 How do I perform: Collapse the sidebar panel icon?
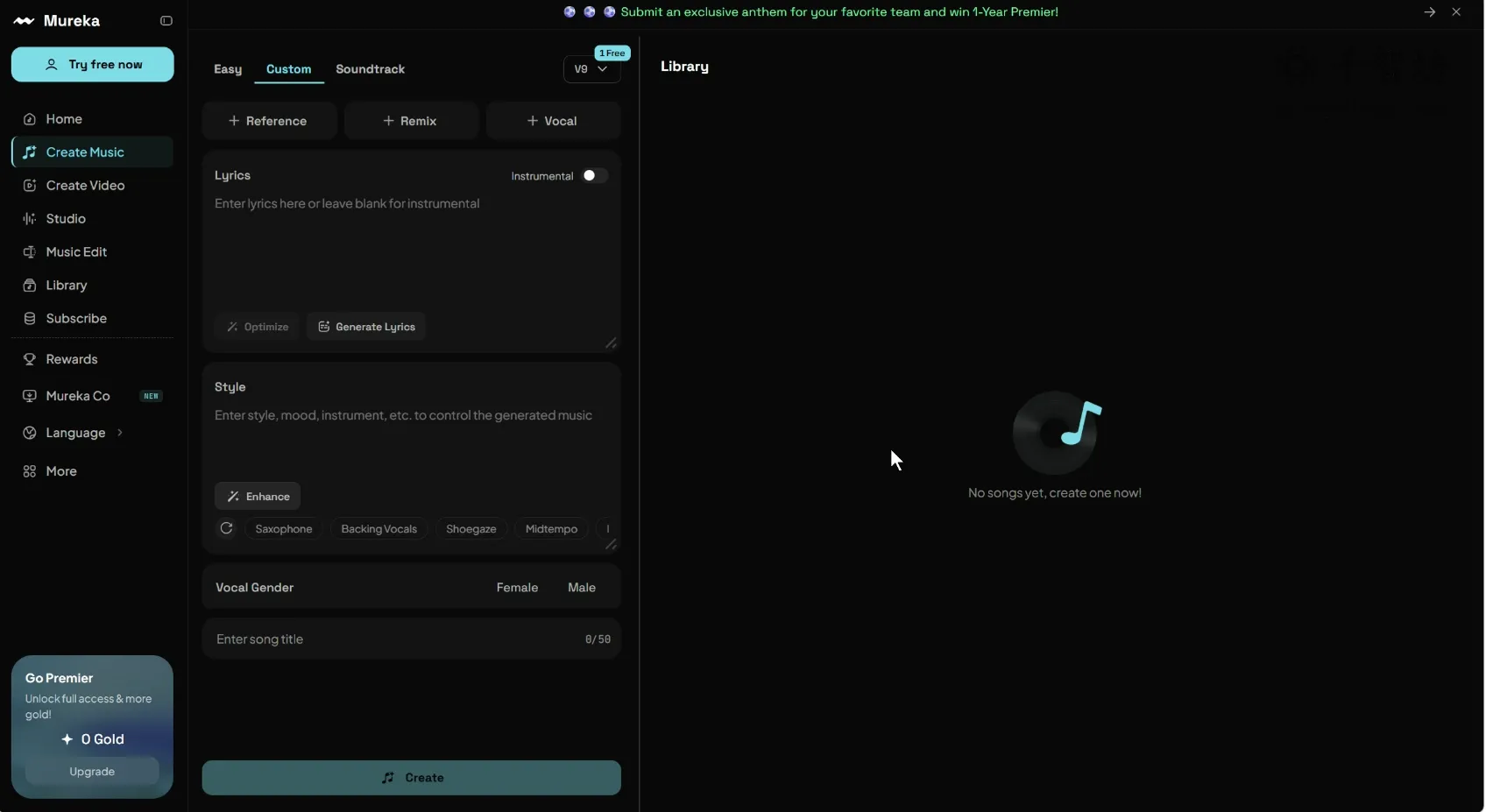(x=166, y=21)
